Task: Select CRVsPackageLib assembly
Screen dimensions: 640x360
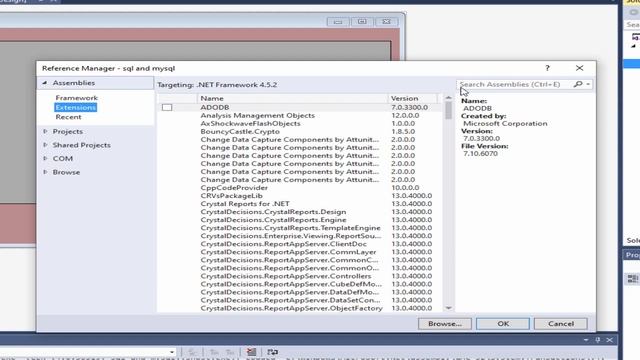Action: click(300, 196)
